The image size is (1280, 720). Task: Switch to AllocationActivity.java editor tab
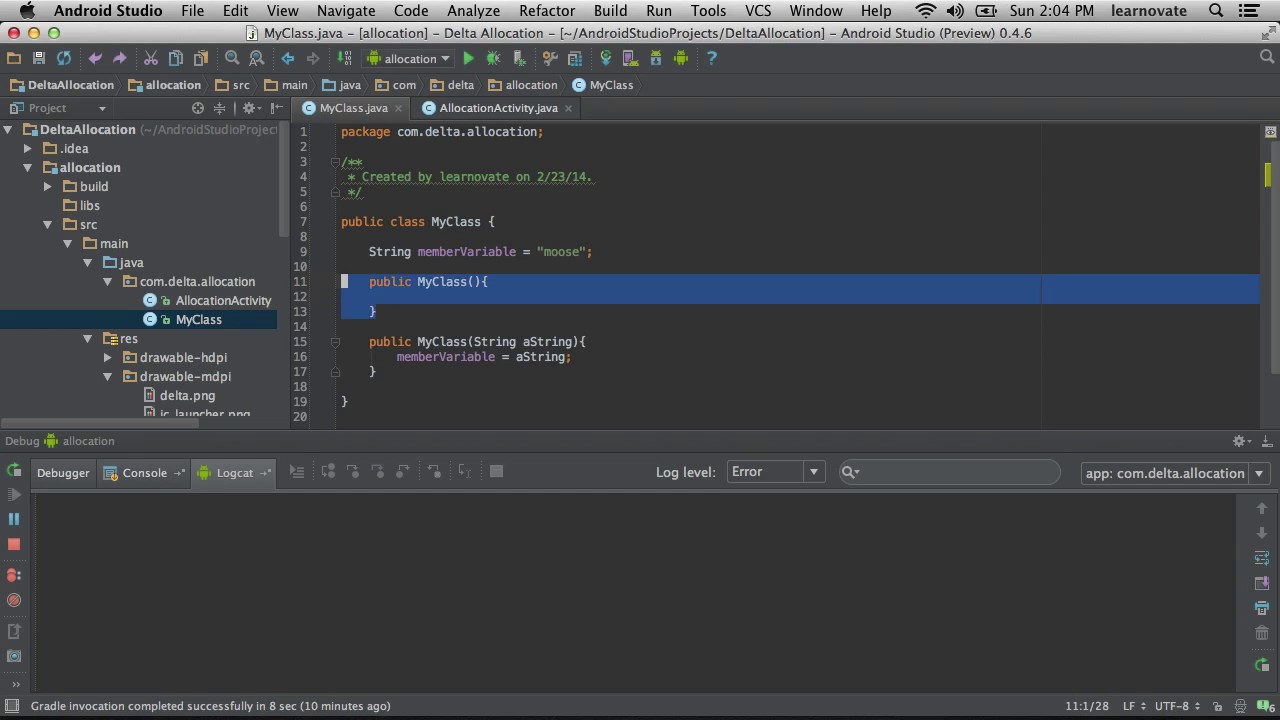[498, 108]
